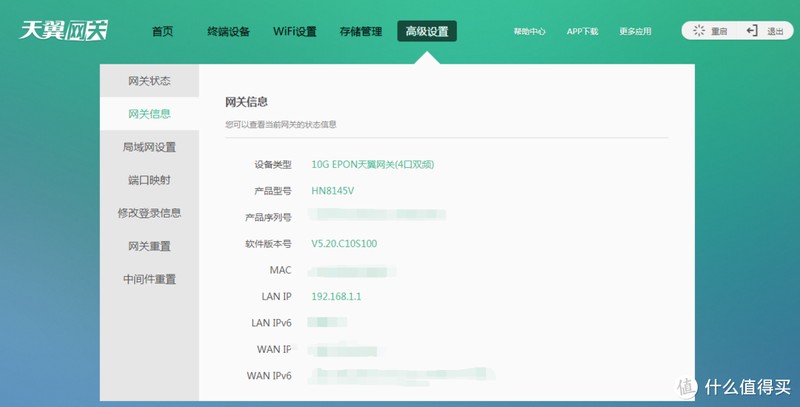Open 中间件重置 in the sidebar

click(149, 279)
